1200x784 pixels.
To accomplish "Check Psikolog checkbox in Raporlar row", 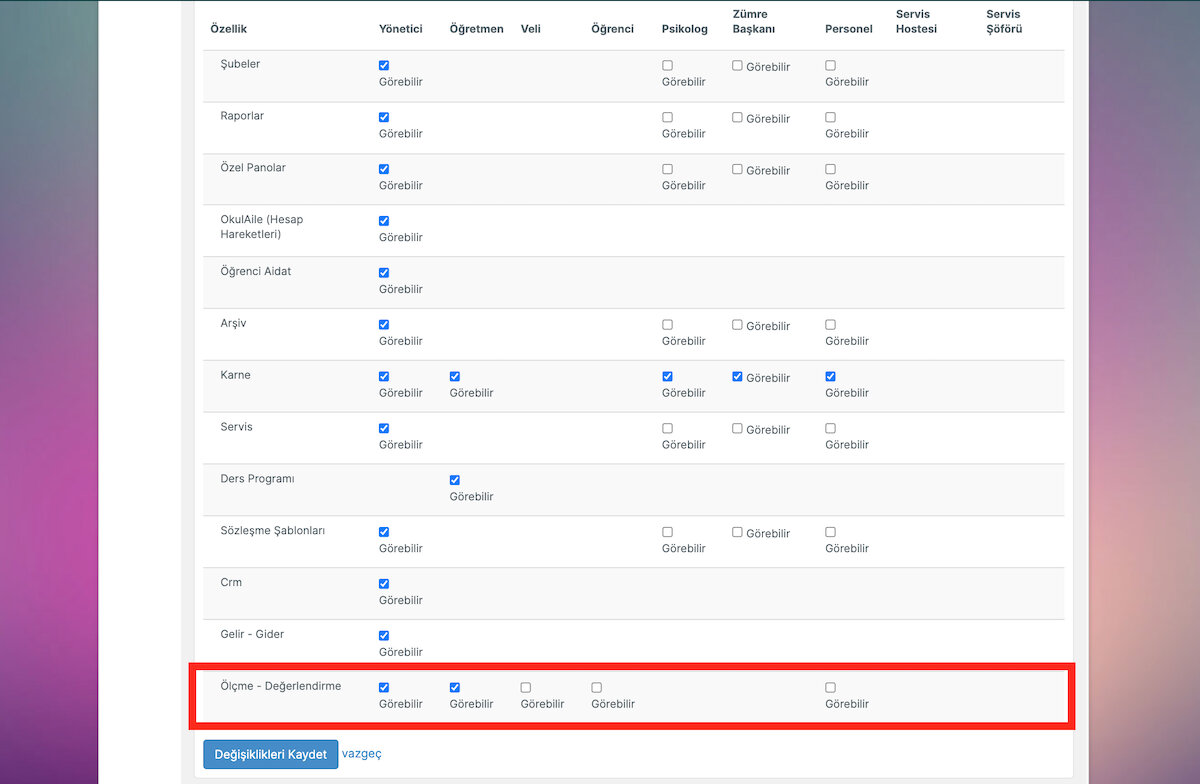I will click(x=667, y=117).
